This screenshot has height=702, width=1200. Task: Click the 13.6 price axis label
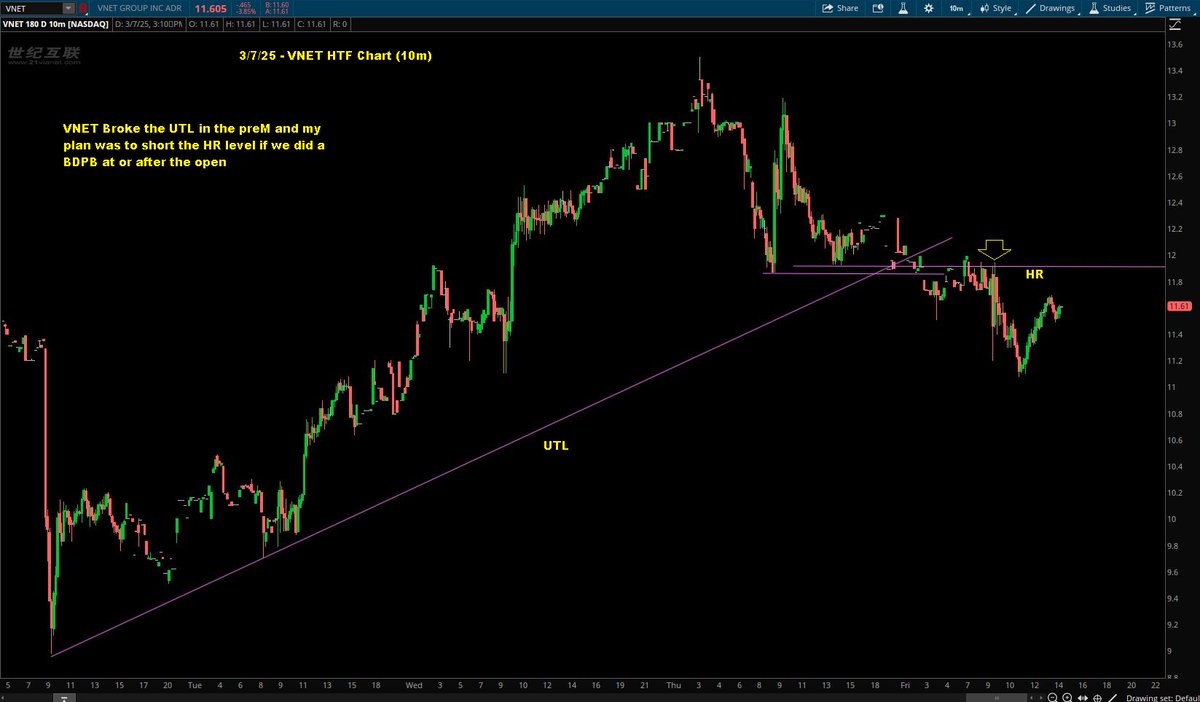1176,45
